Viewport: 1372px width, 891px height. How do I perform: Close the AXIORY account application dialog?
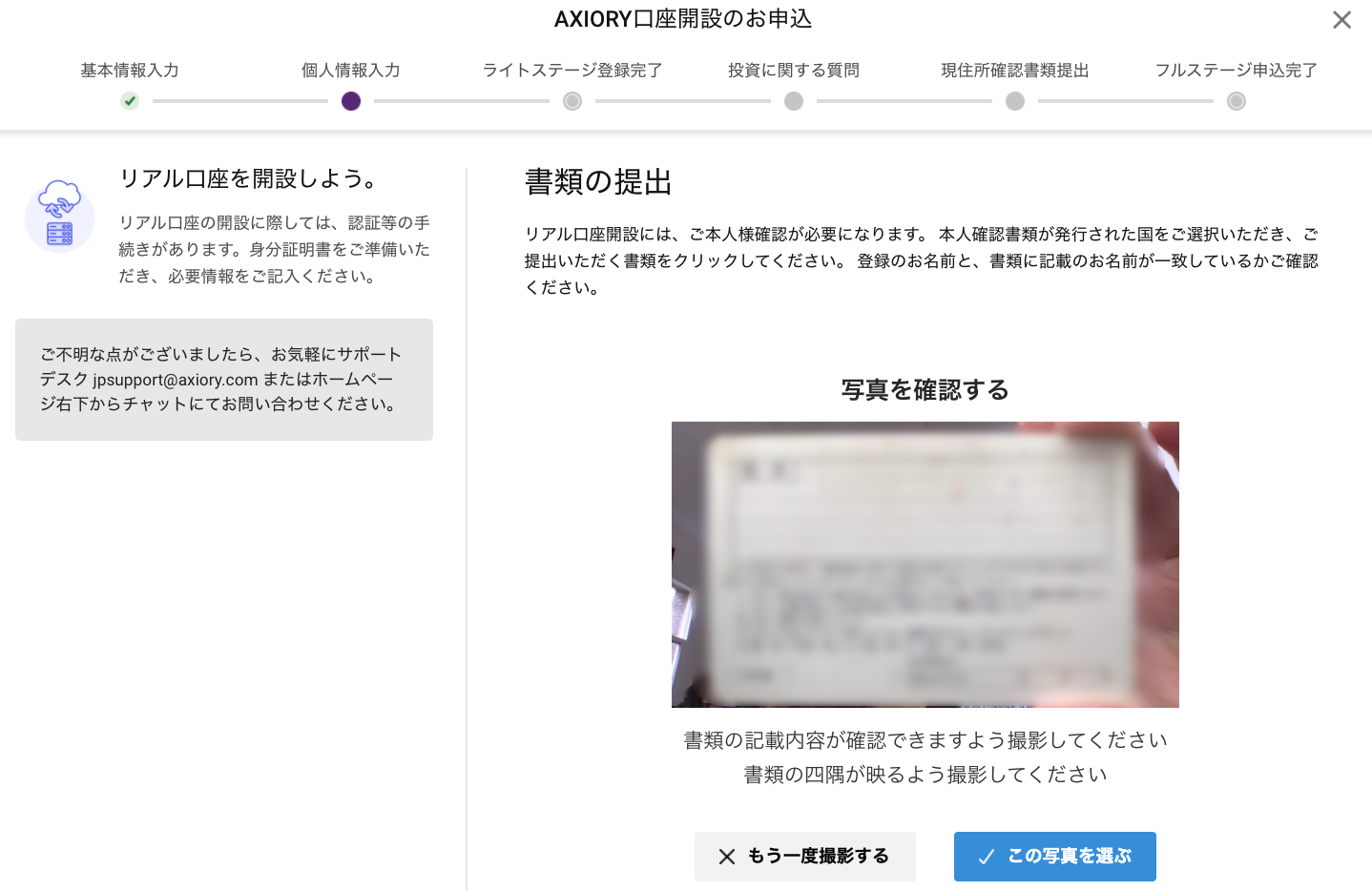pos(1341,20)
